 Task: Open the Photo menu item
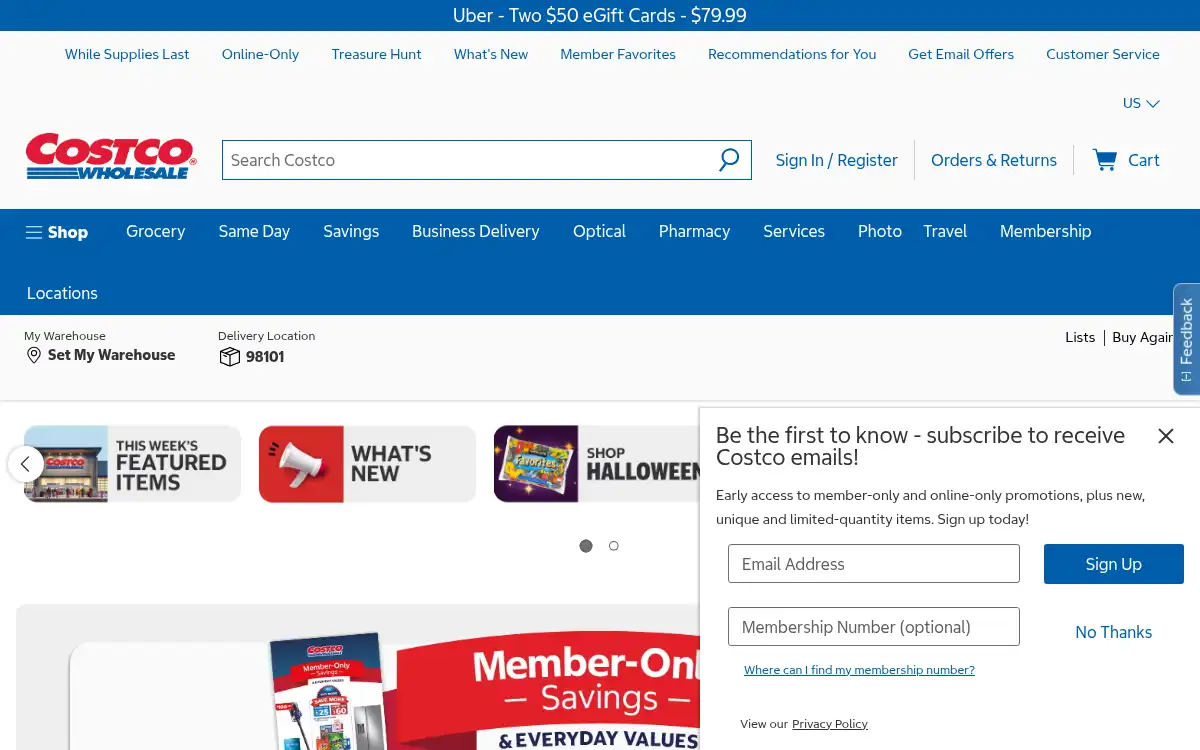click(x=880, y=231)
